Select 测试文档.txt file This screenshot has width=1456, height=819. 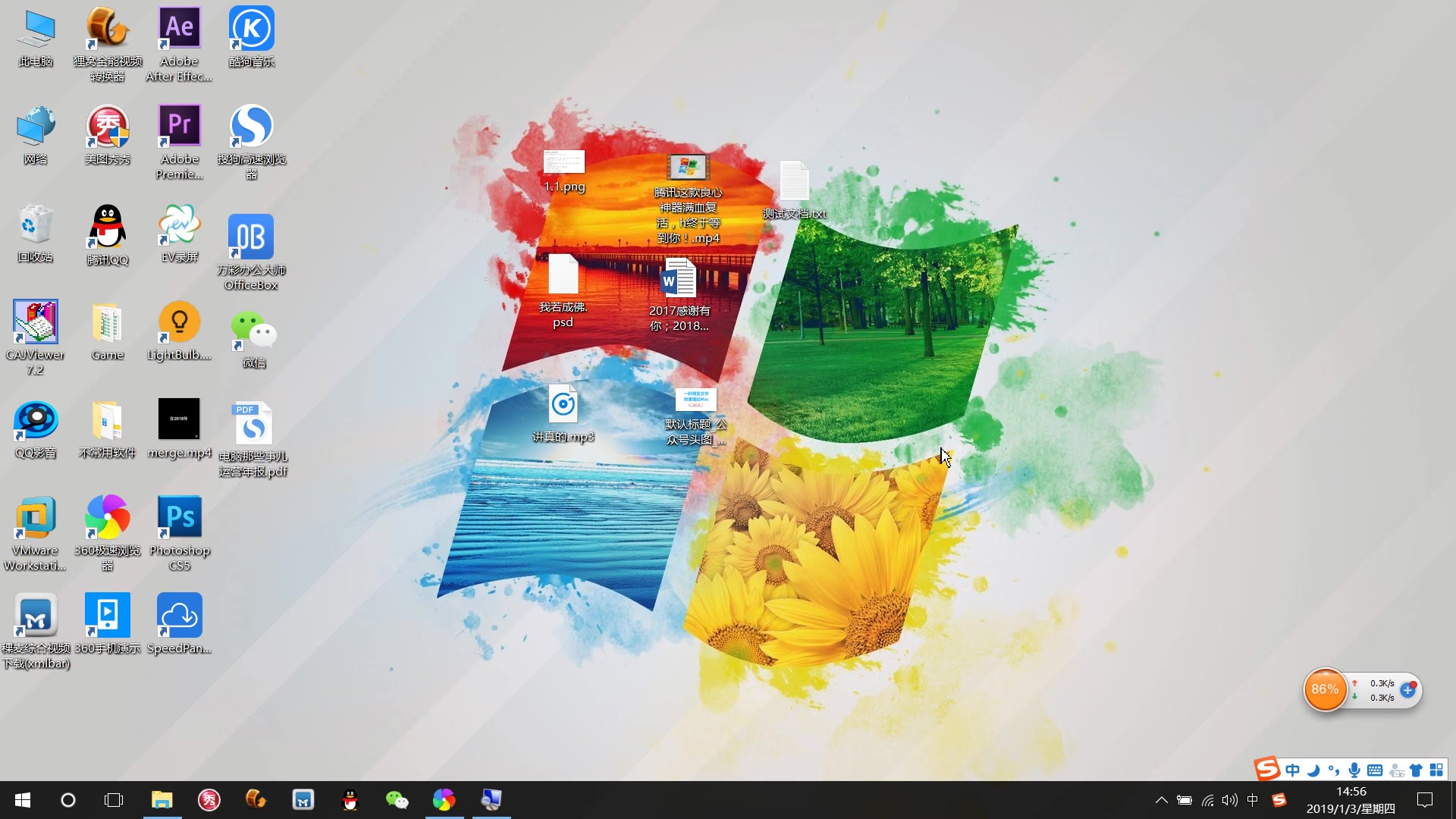point(795,190)
